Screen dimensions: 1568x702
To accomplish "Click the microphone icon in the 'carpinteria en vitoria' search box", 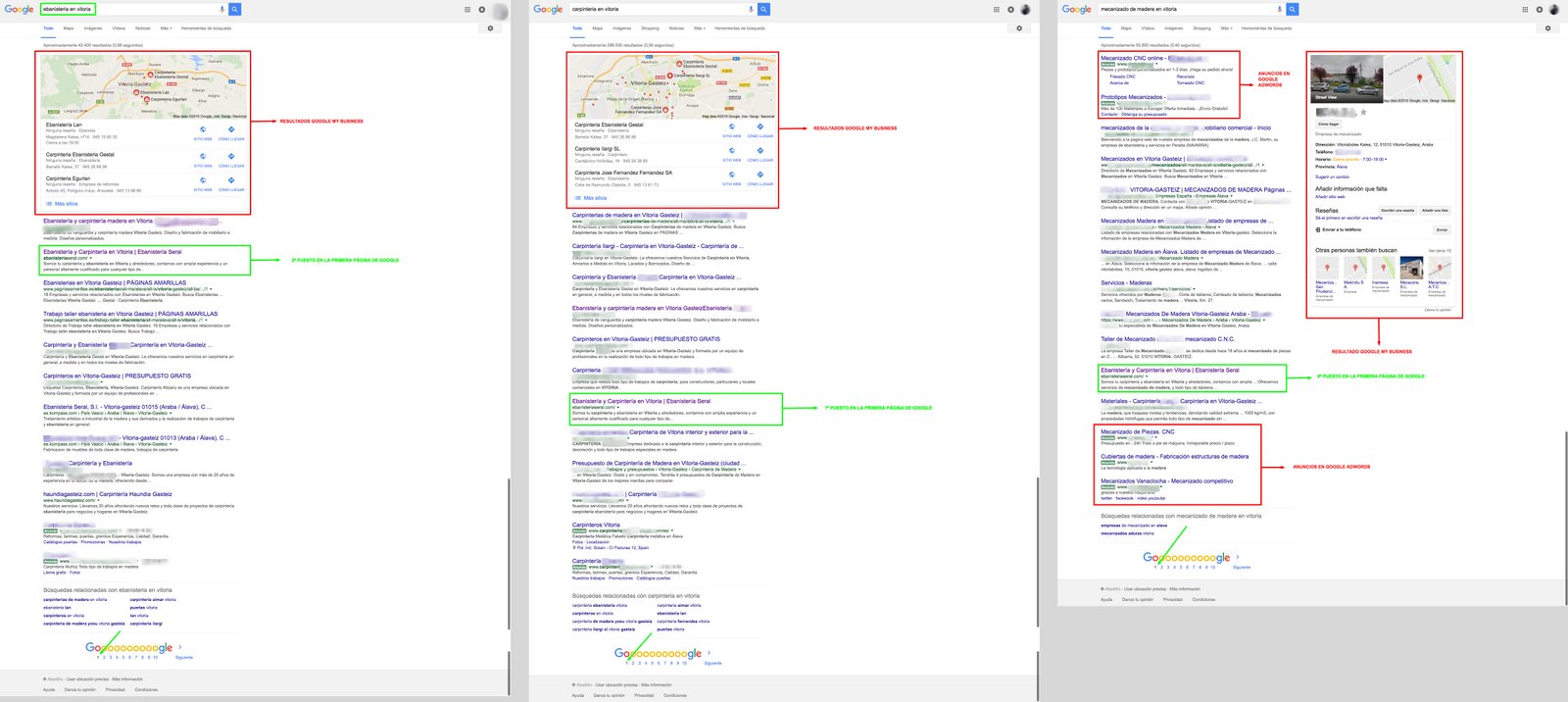I will tap(751, 9).
